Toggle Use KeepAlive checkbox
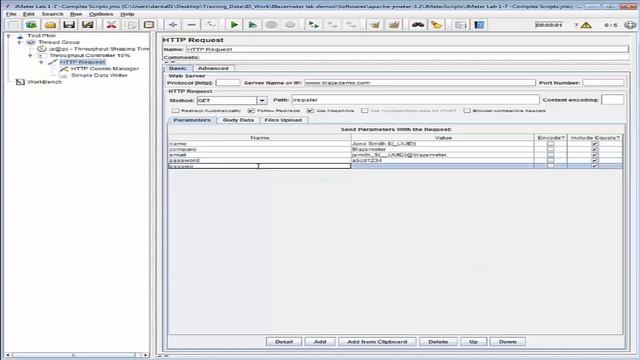 [x=310, y=111]
